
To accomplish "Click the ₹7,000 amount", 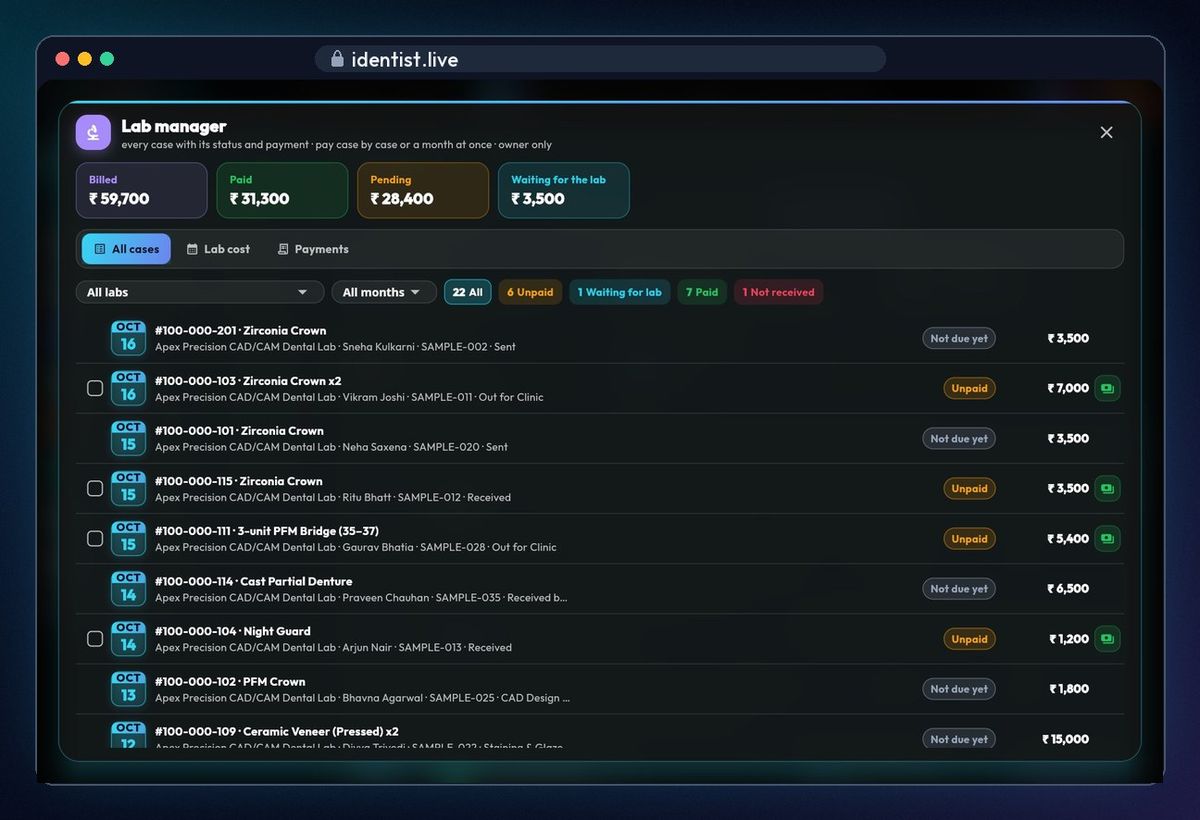I will tap(1068, 388).
